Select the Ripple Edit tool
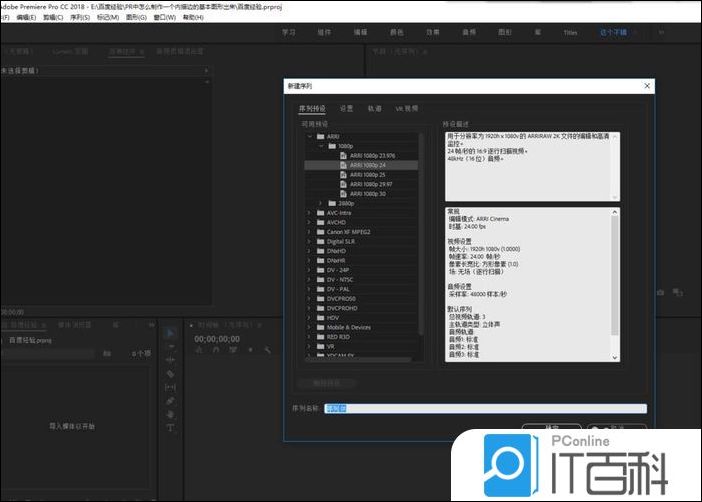The height and width of the screenshot is (502, 702). 170,359
